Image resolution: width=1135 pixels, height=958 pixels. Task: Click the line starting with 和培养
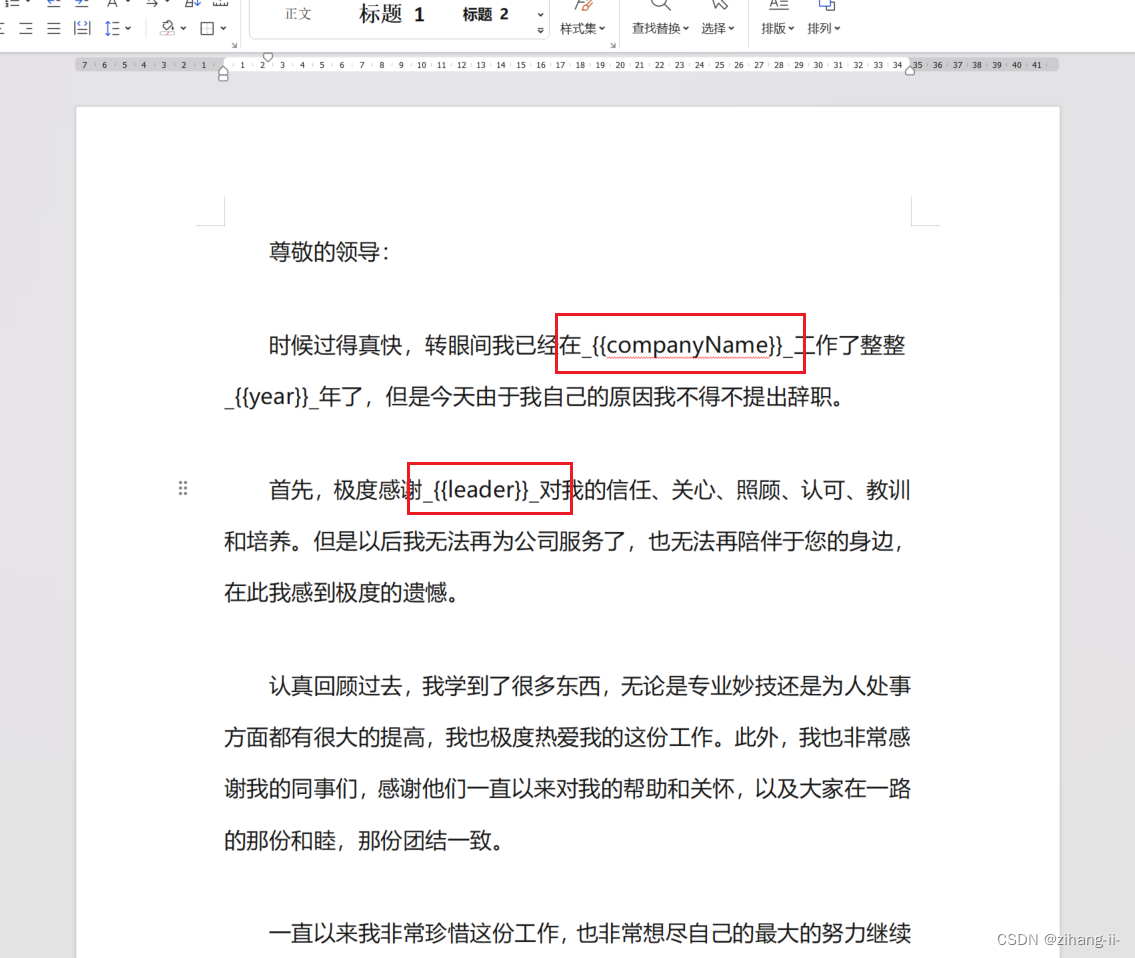[565, 541]
